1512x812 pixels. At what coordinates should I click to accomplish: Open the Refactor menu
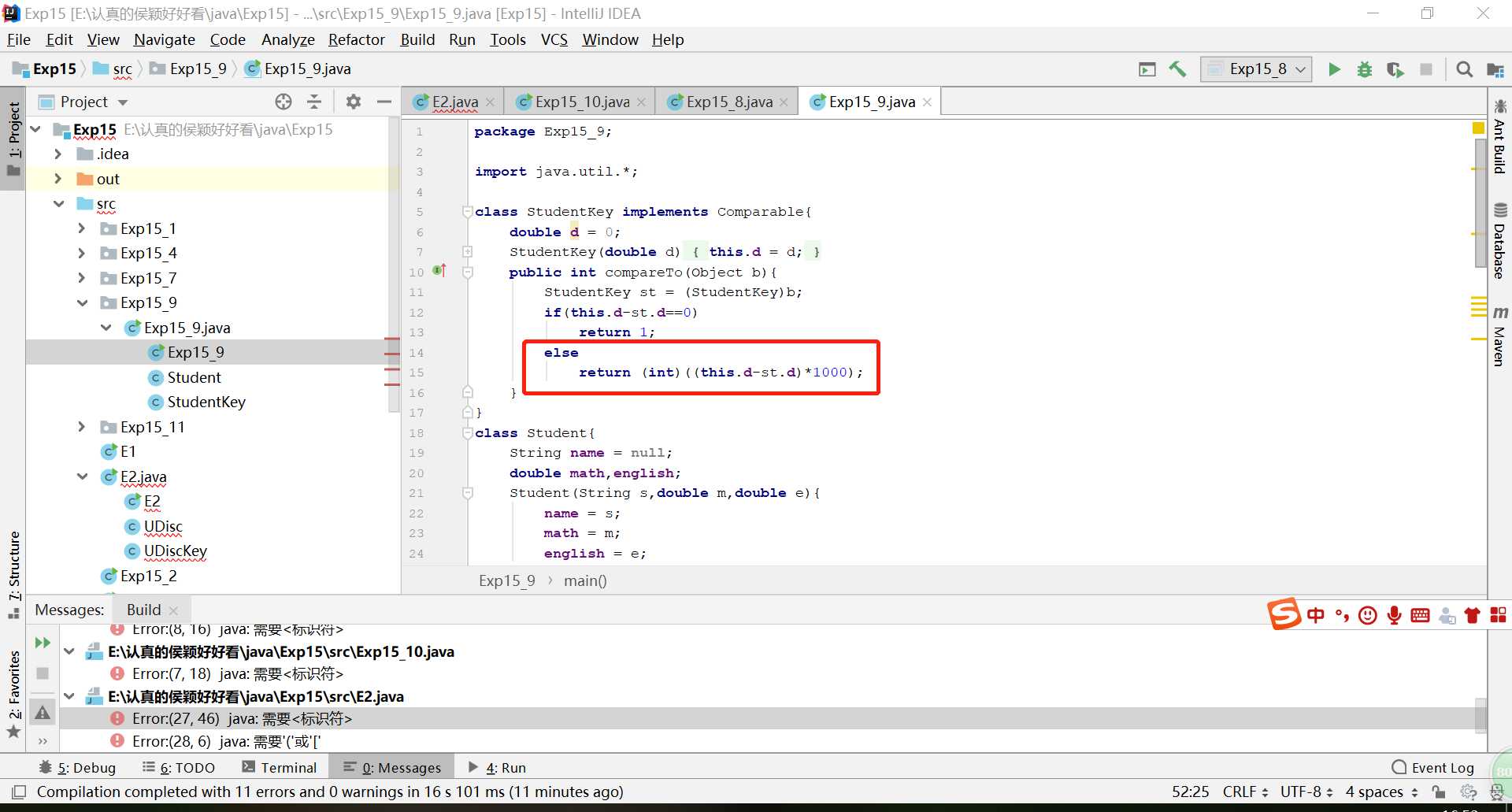coord(356,39)
